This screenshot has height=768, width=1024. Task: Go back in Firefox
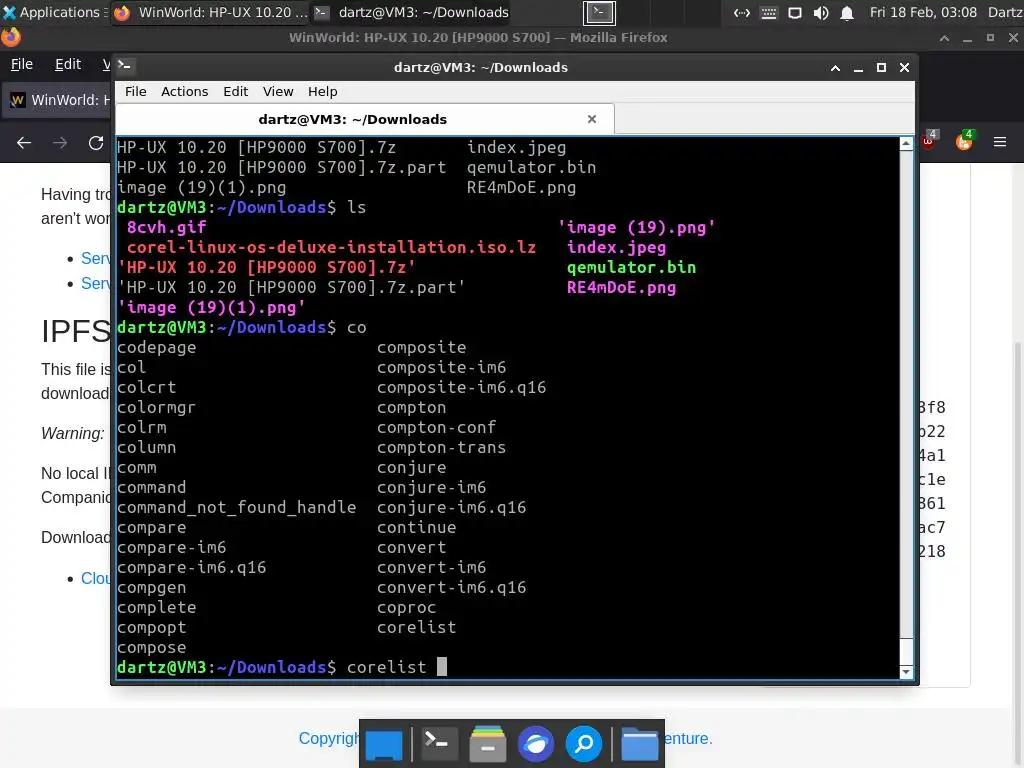pos(24,142)
